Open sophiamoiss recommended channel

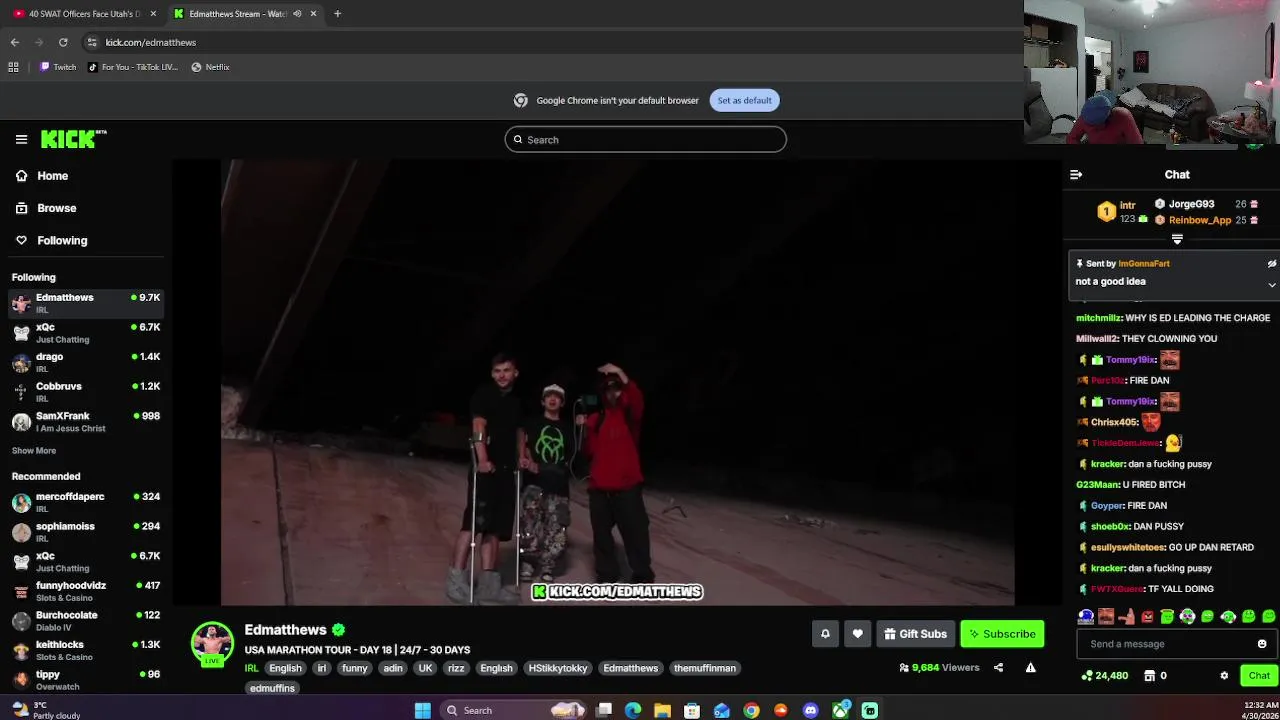pos(86,532)
